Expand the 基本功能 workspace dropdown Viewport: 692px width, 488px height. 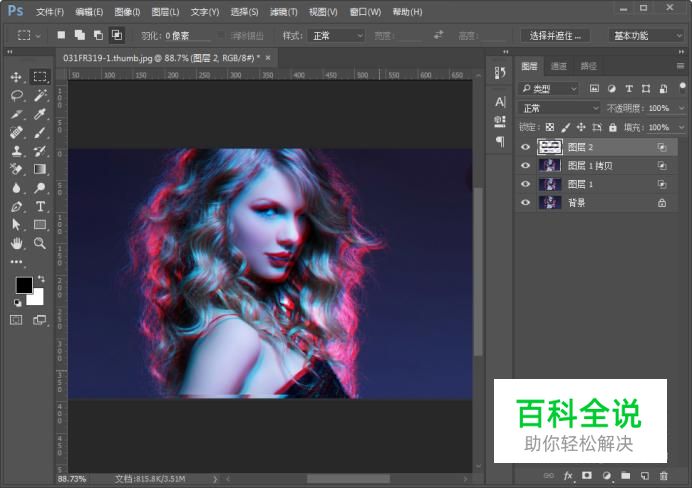coord(645,35)
